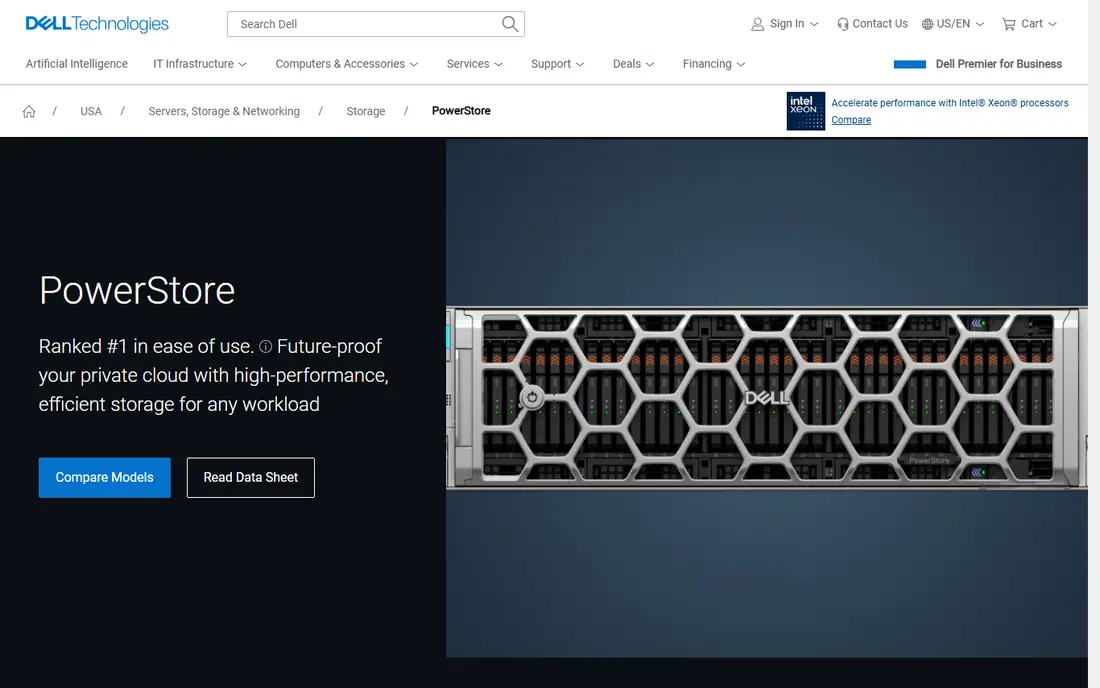Select the USA breadcrumb
The image size is (1100, 688).
(90, 112)
